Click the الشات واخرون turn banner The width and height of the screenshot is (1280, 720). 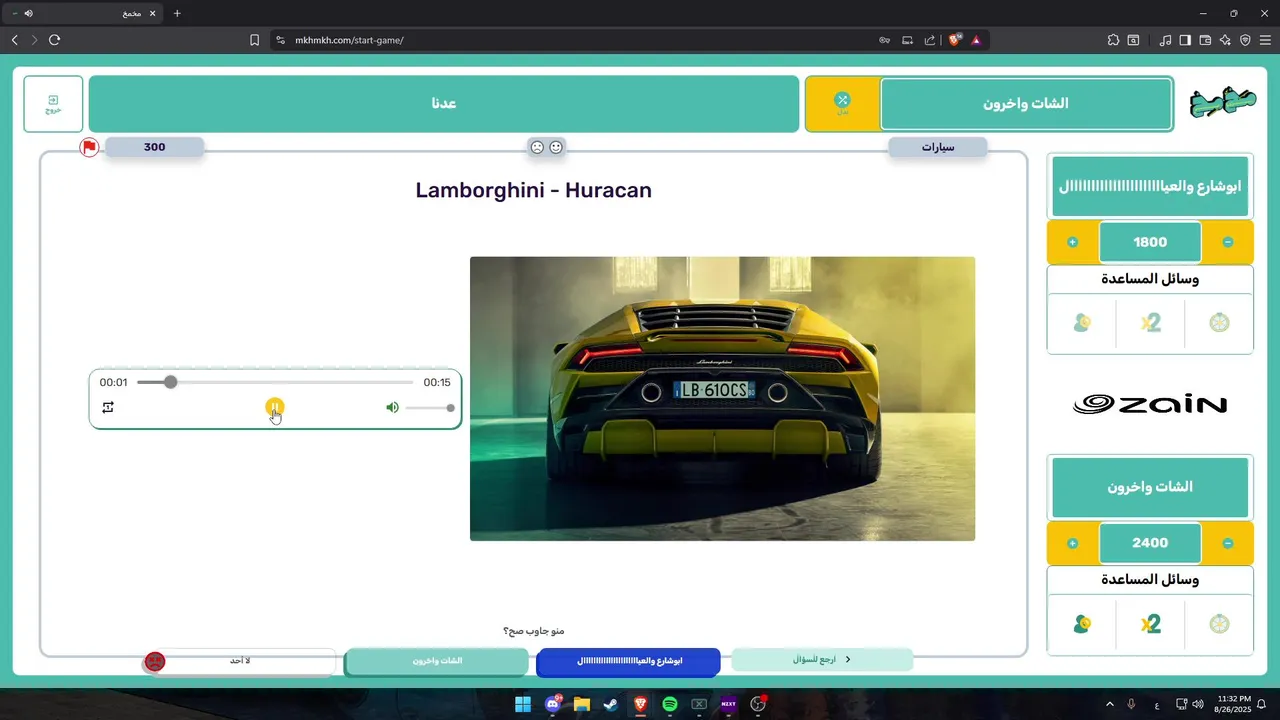[x=1026, y=104]
